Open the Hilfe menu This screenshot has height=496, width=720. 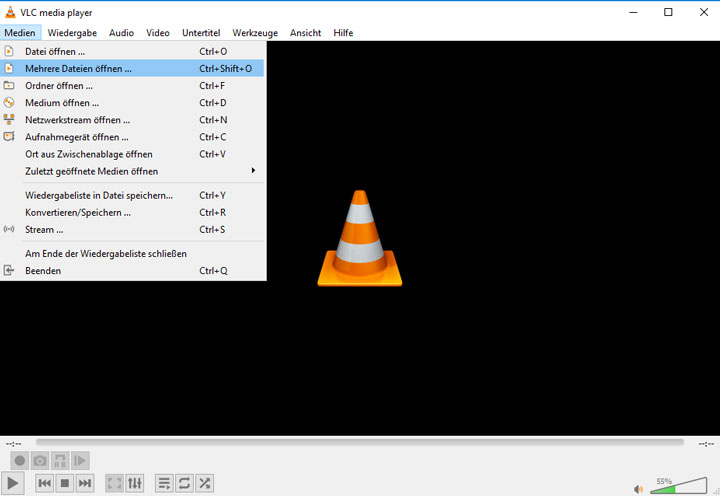pyautogui.click(x=343, y=33)
